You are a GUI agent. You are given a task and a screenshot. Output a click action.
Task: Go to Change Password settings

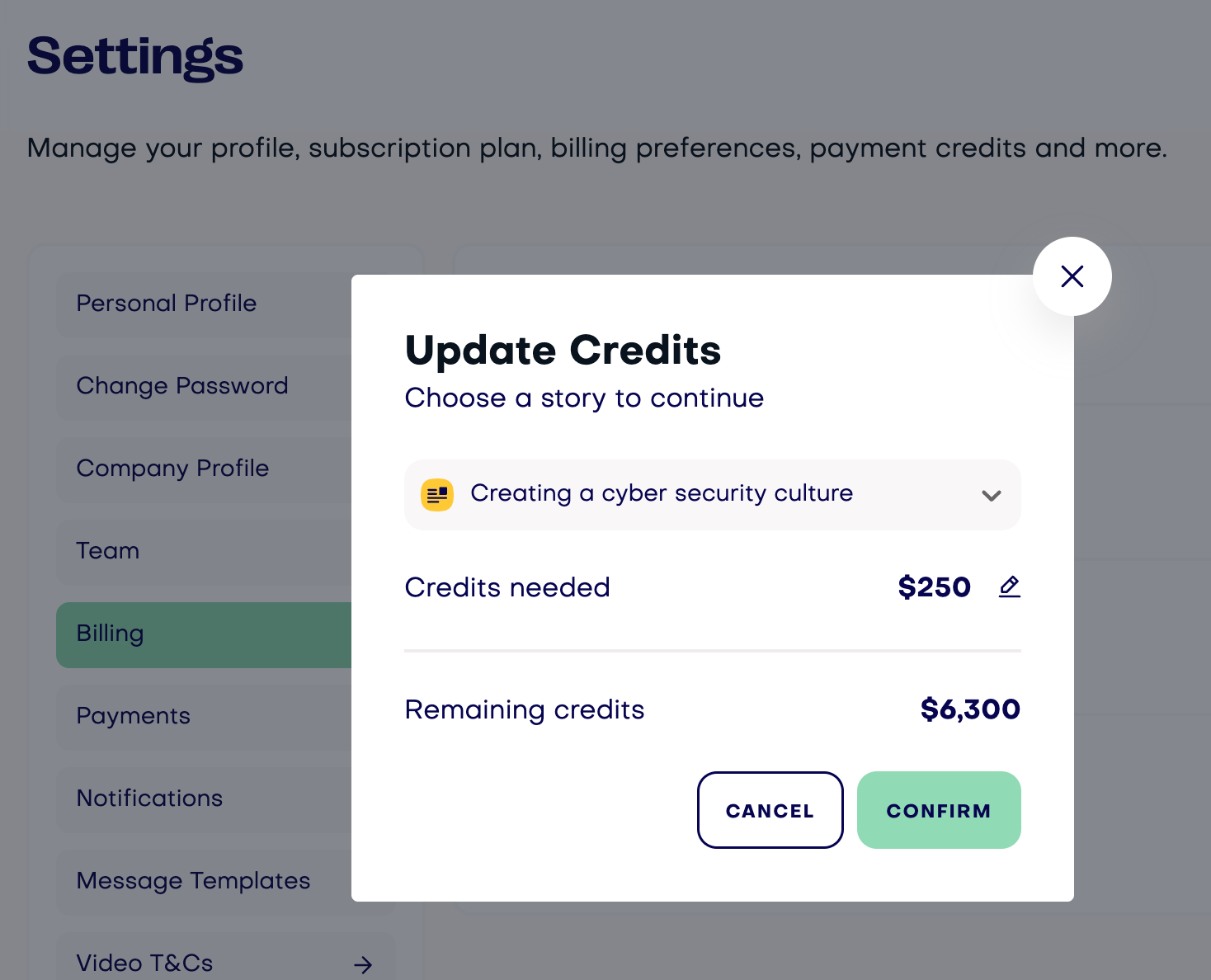[x=204, y=386]
